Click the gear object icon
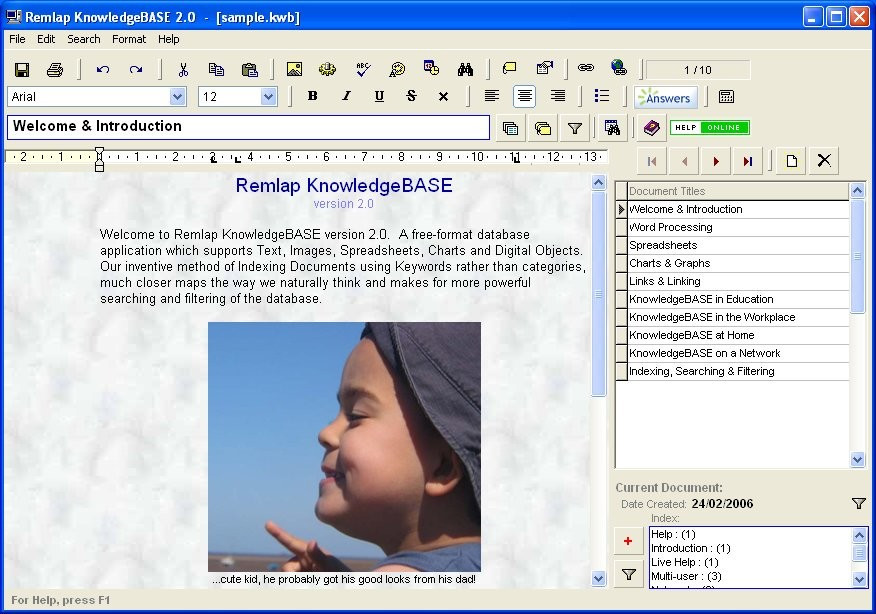876x614 pixels. (x=327, y=69)
